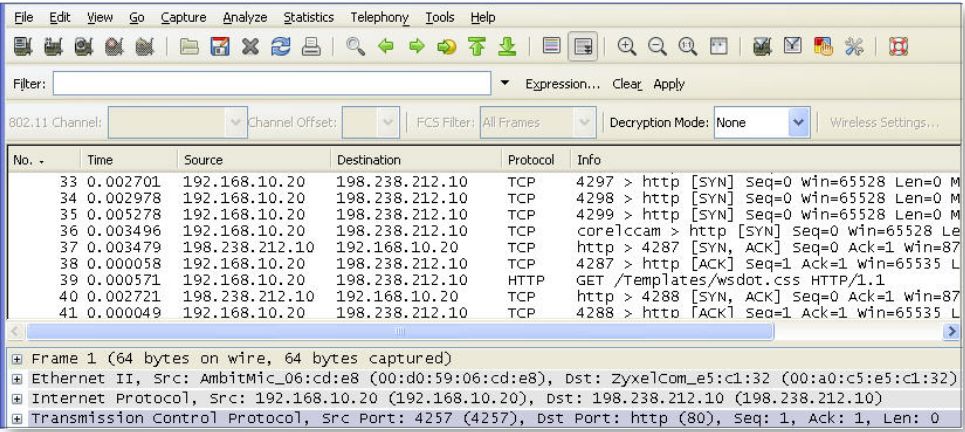Reload the capture file icon

pyautogui.click(x=281, y=47)
